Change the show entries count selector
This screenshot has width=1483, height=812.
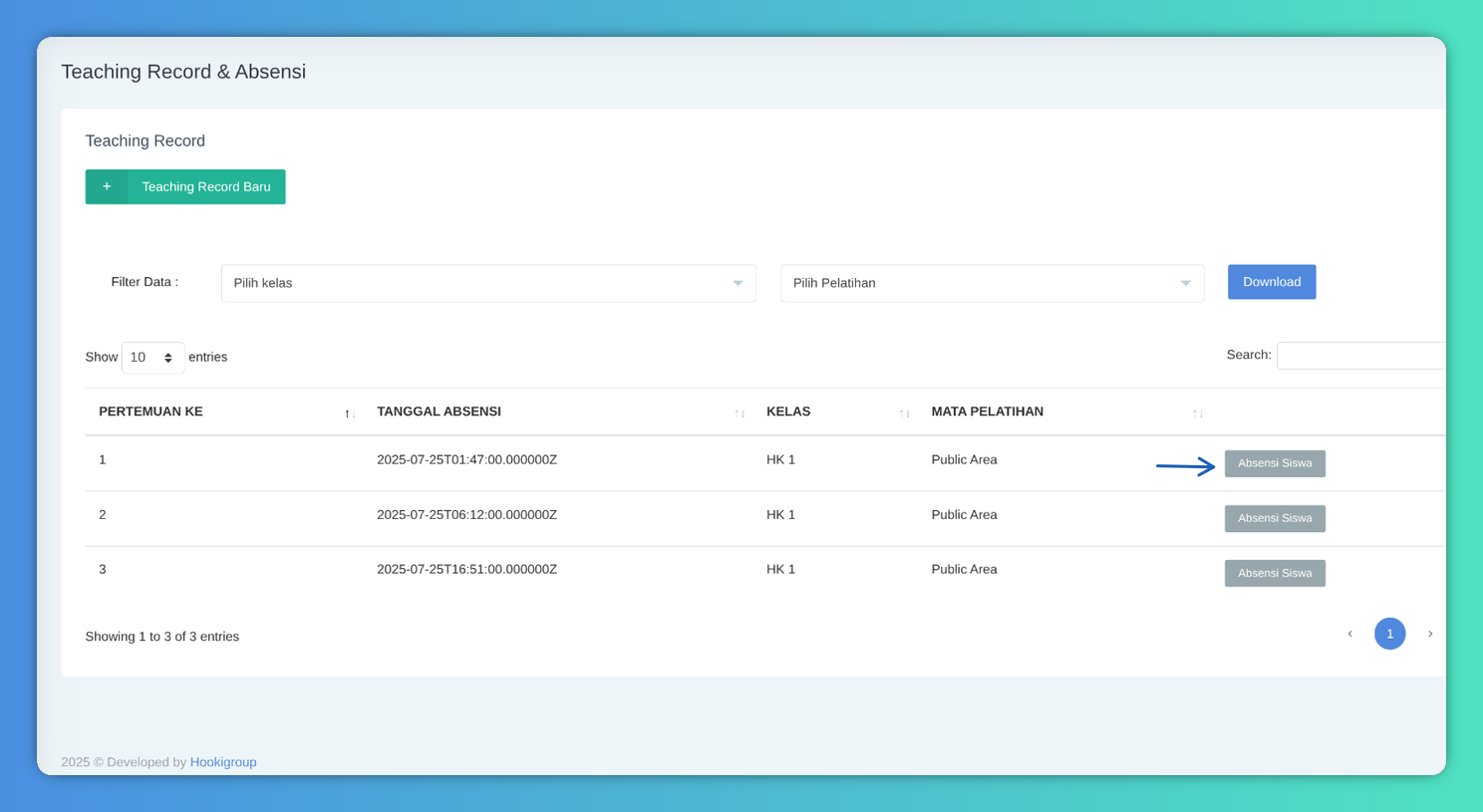point(152,358)
